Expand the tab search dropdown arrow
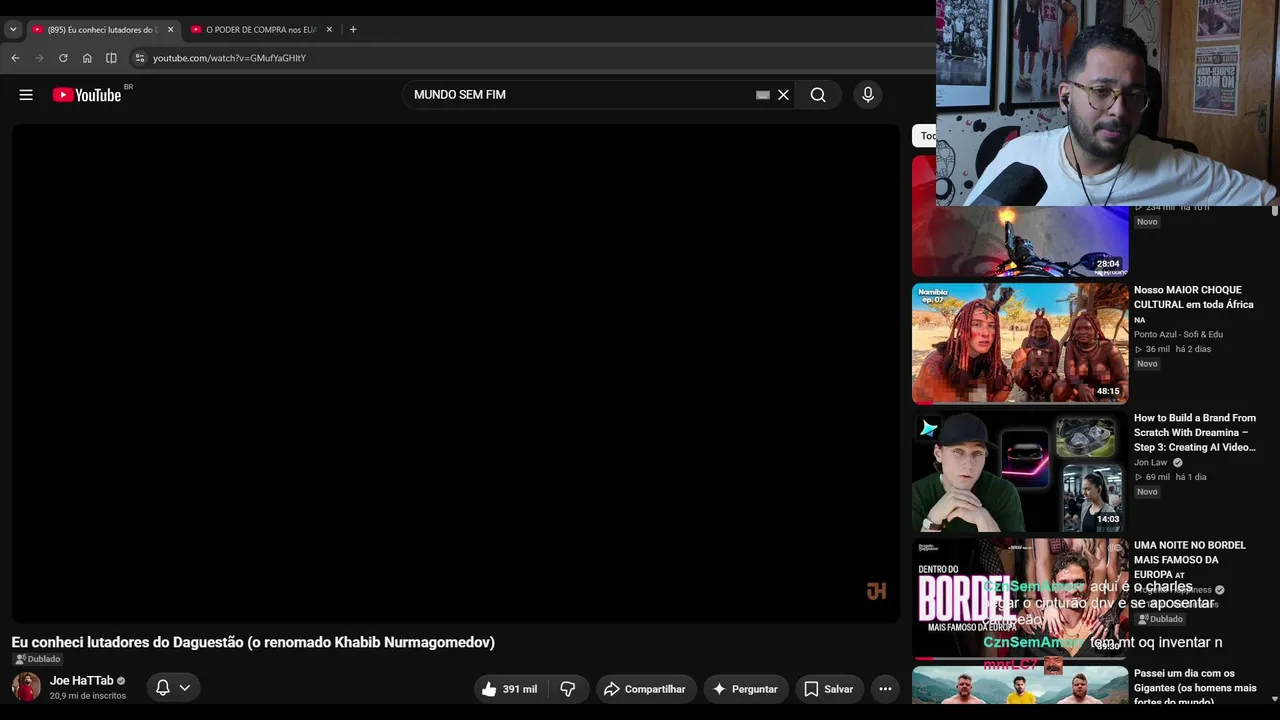This screenshot has width=1280, height=720. pos(13,29)
